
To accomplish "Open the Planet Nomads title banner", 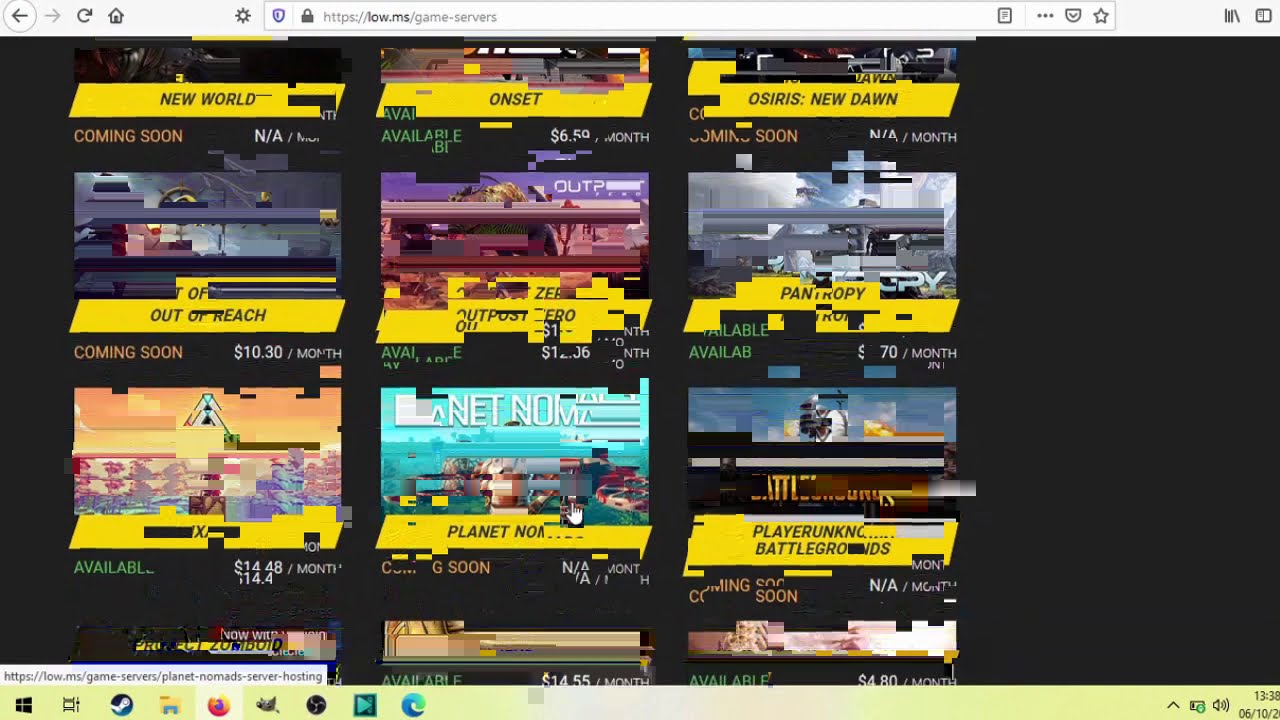I will [515, 532].
